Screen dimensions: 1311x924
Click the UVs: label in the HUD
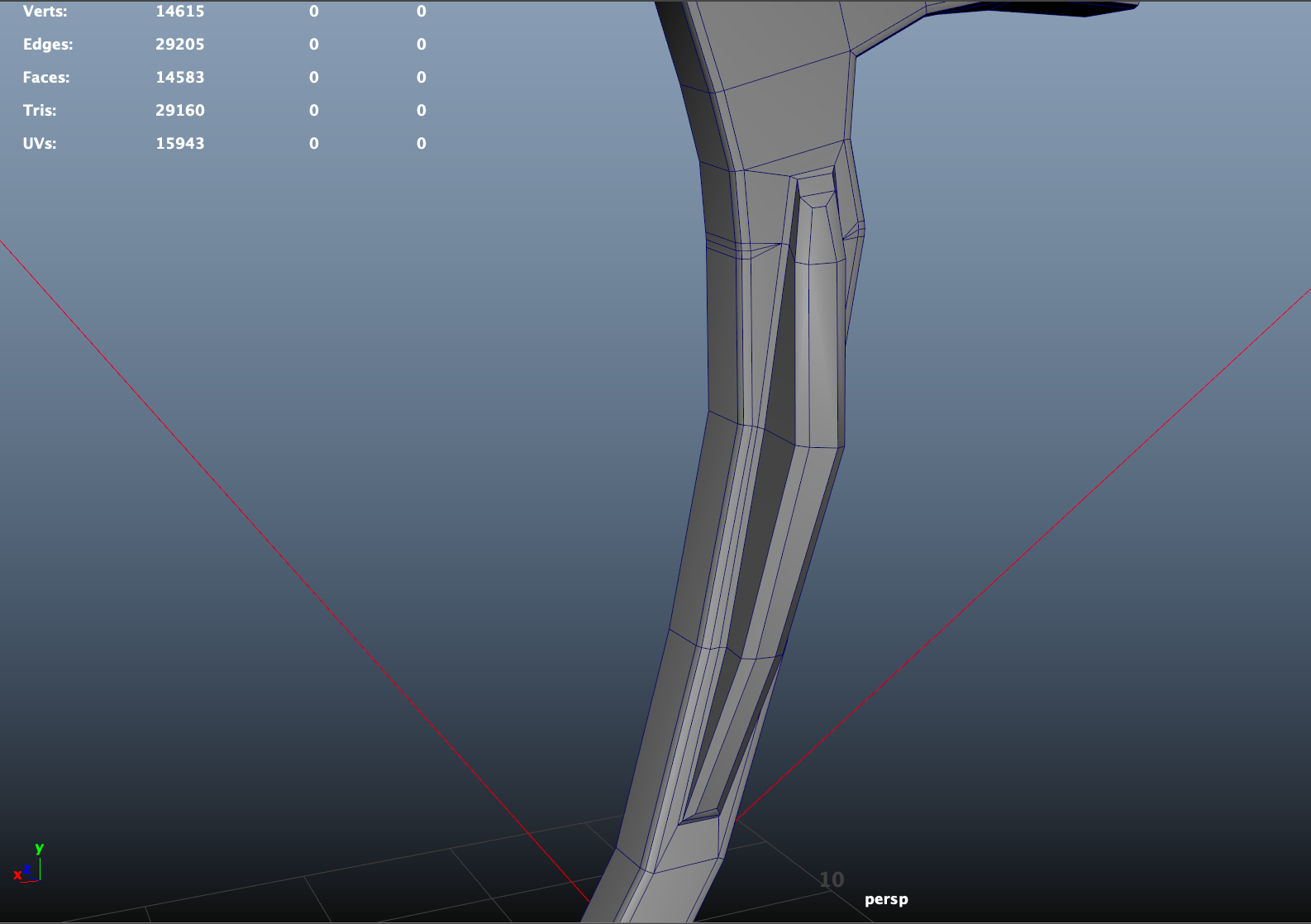coord(40,144)
